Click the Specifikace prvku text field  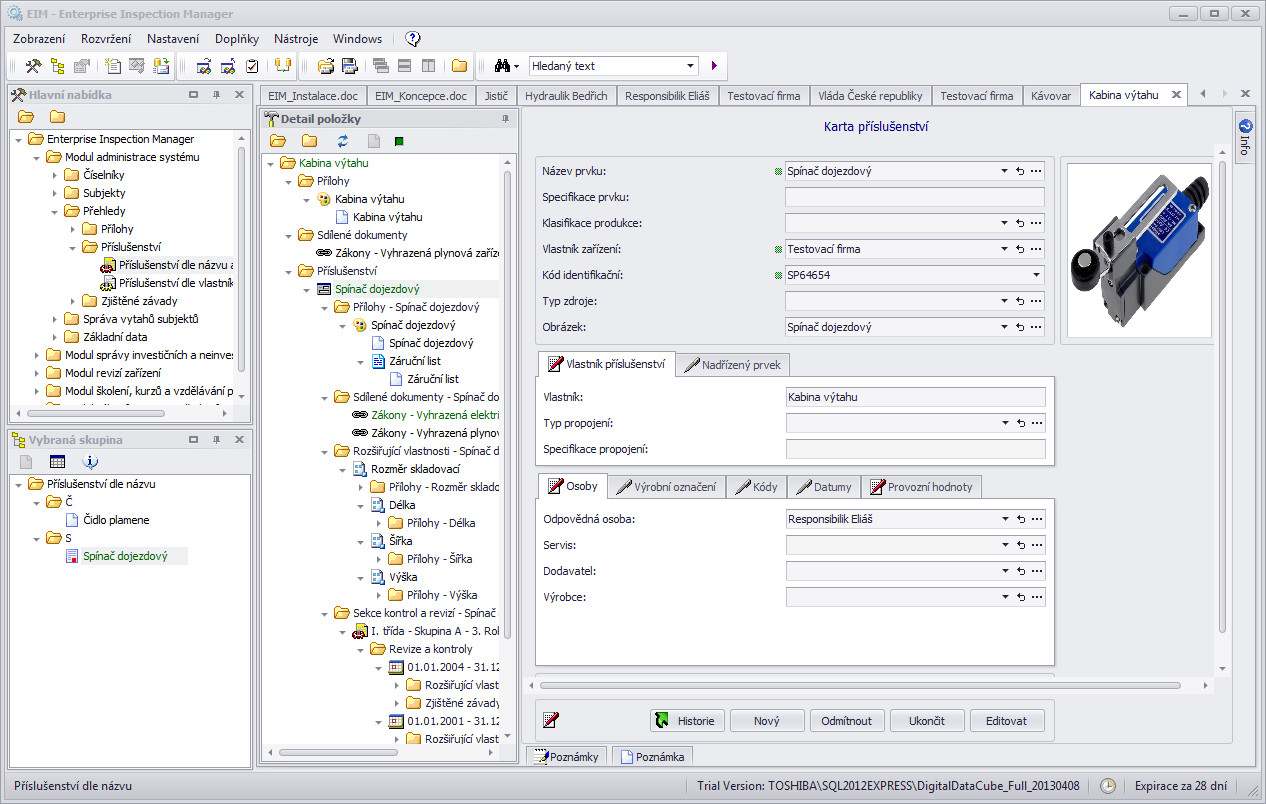coord(914,197)
